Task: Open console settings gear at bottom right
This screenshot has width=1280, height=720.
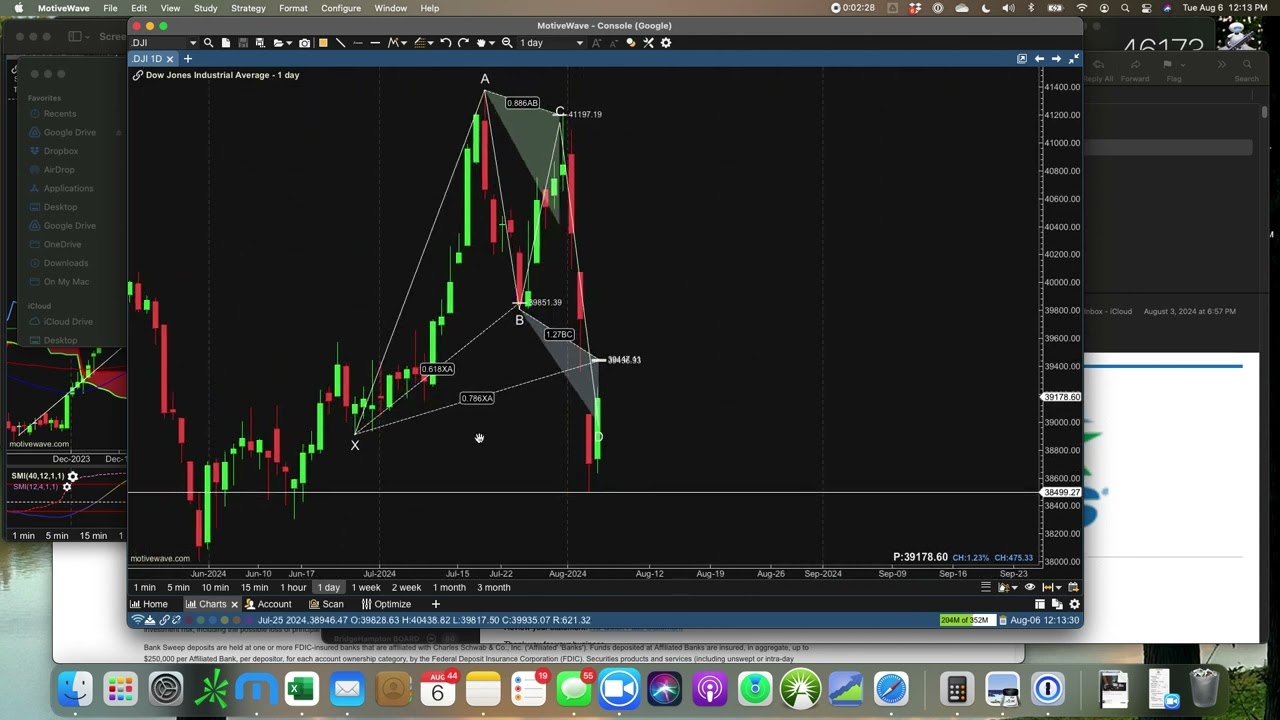Action: click(1075, 604)
